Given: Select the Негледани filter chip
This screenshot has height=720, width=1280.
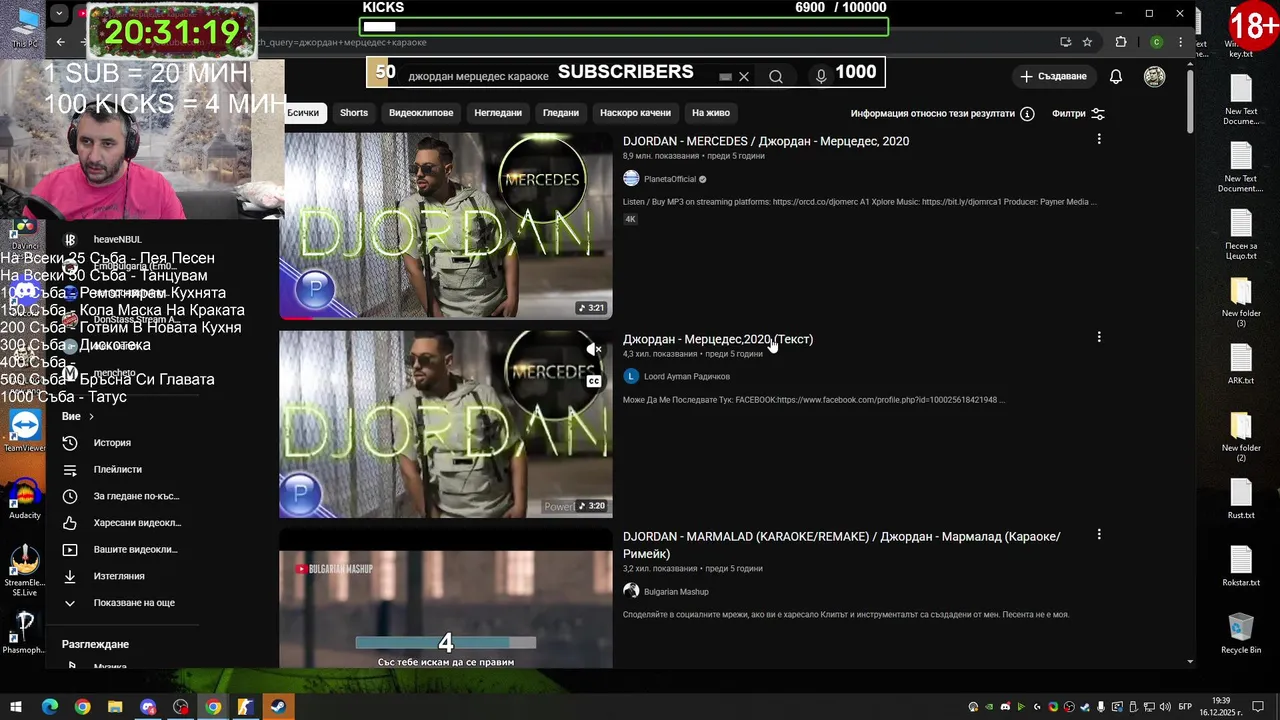Looking at the screenshot, I should coord(498,113).
